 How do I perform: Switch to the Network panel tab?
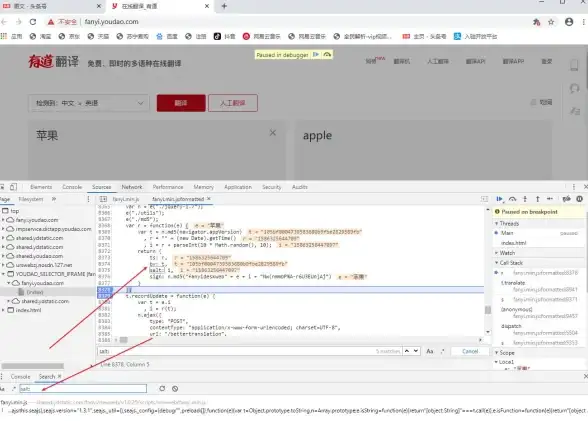(132, 187)
